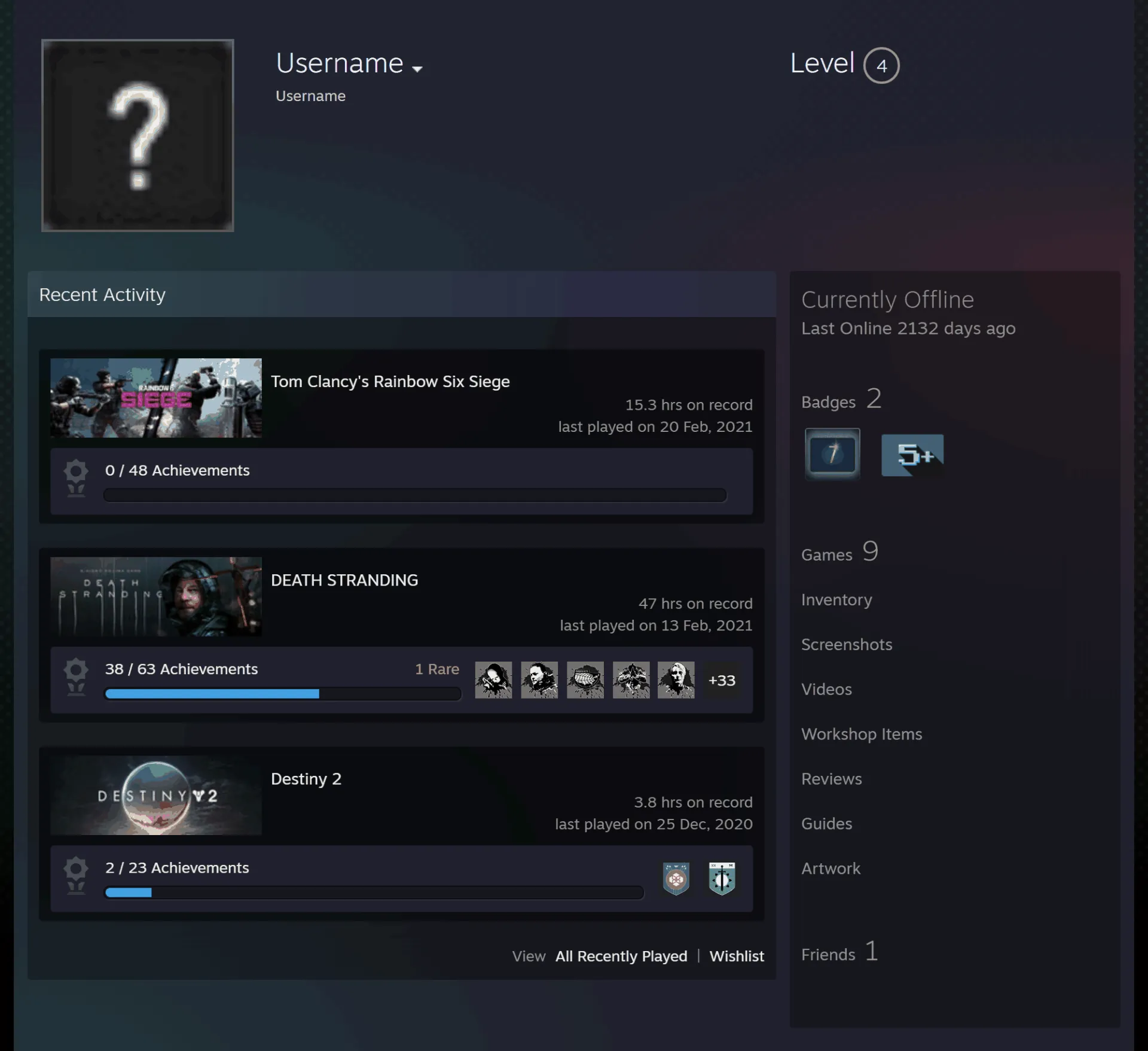Click the 5+ game collector badge
Screen dimensions: 1148x1051
click(912, 455)
